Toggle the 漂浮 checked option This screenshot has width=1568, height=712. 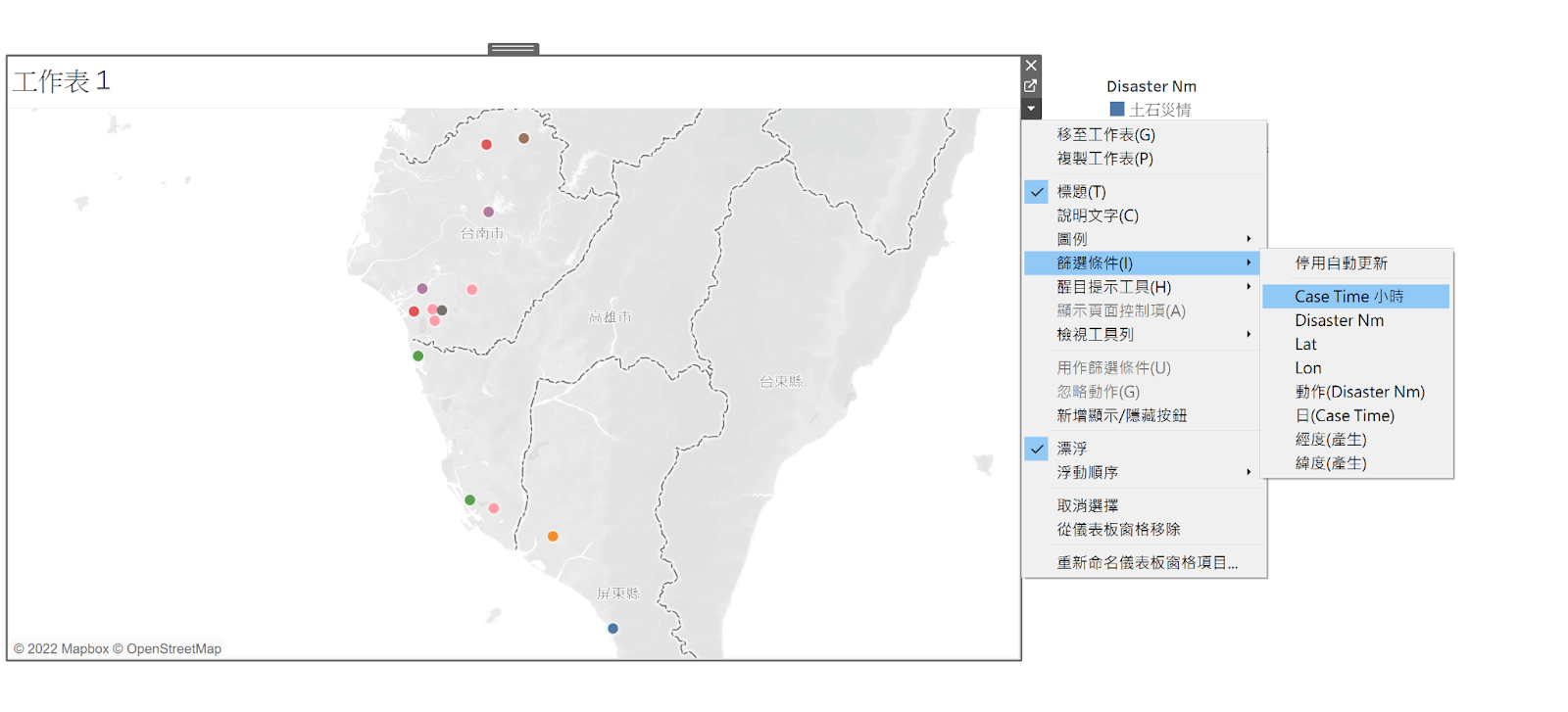(1142, 449)
